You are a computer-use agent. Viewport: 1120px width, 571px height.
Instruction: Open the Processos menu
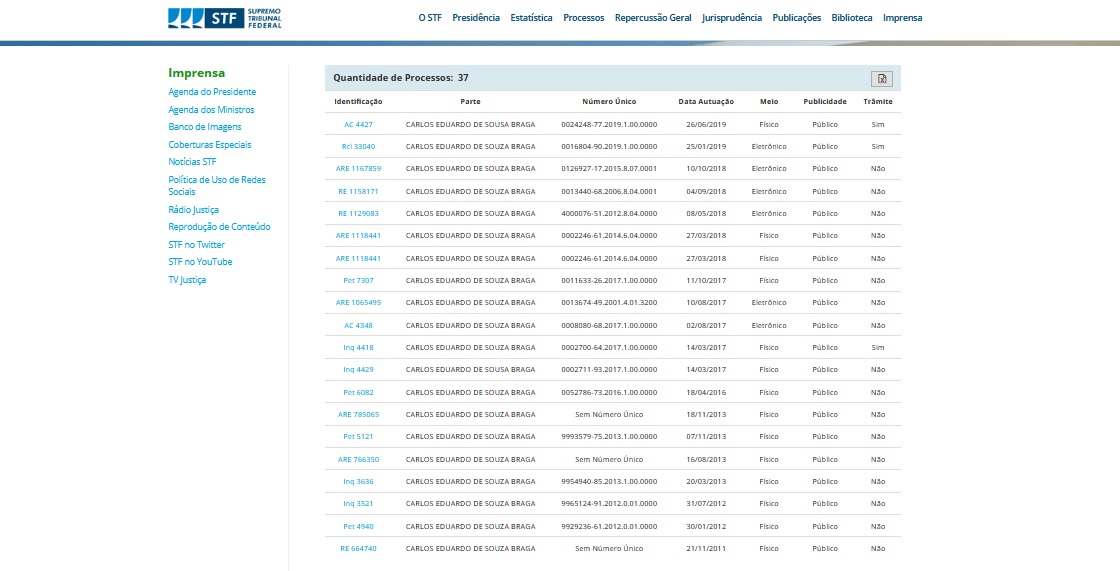[x=583, y=18]
